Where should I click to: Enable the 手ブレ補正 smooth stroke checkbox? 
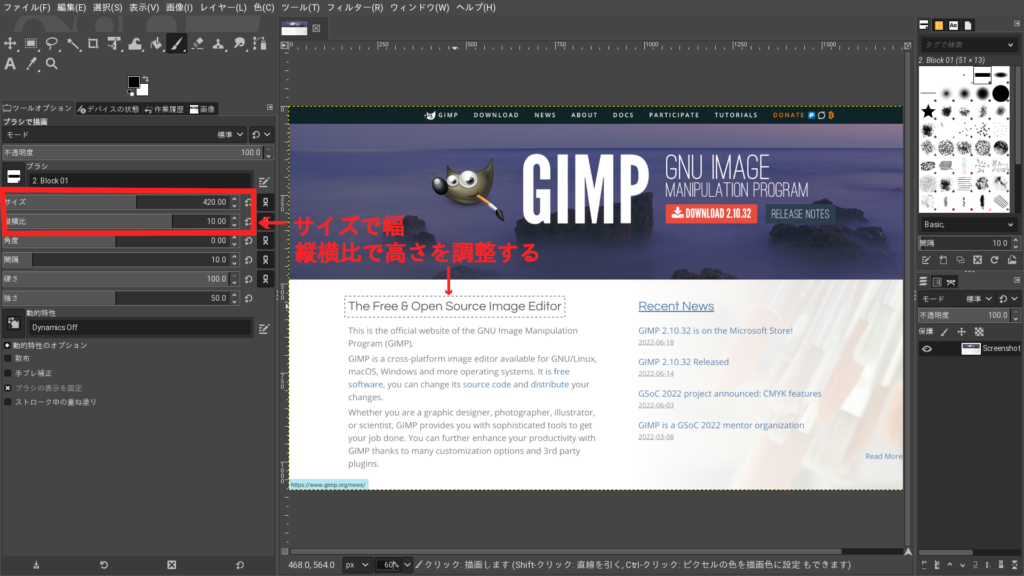pos(8,374)
